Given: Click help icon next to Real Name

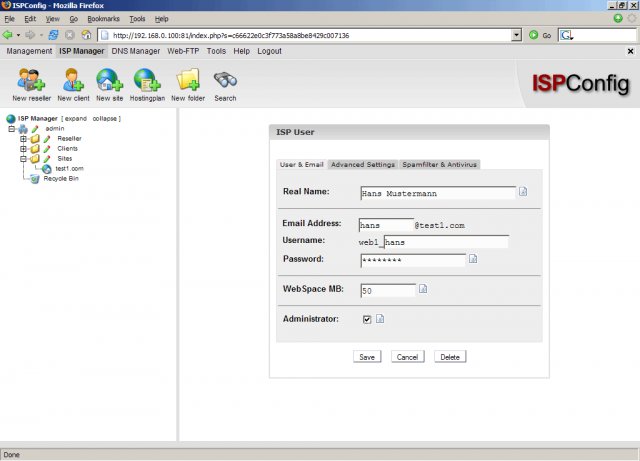Looking at the screenshot, I should [x=523, y=192].
